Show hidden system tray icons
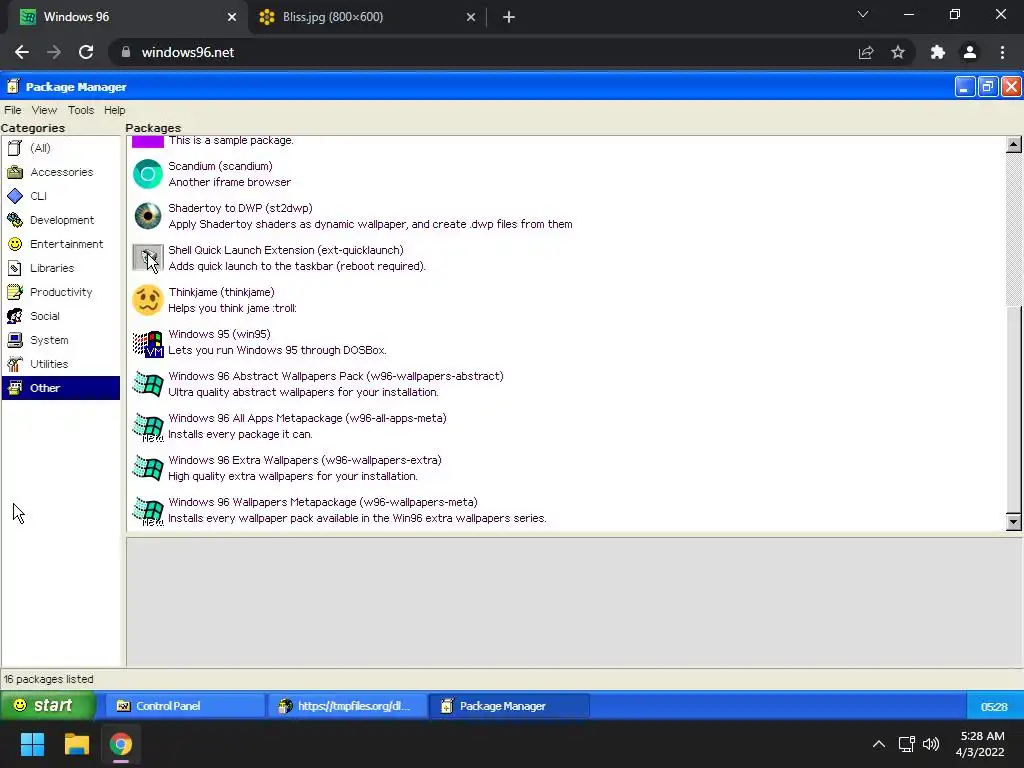Viewport: 1024px width, 768px height. [x=879, y=744]
